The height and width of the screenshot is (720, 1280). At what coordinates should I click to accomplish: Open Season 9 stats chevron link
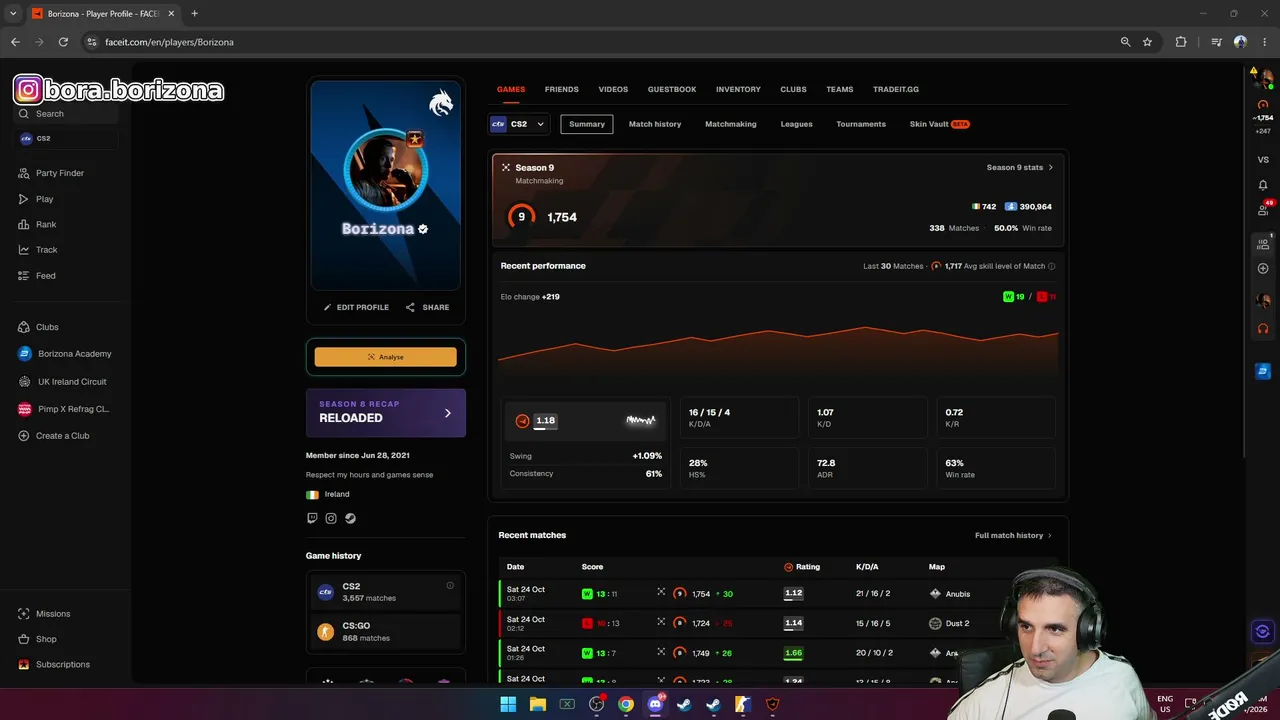(x=1020, y=168)
